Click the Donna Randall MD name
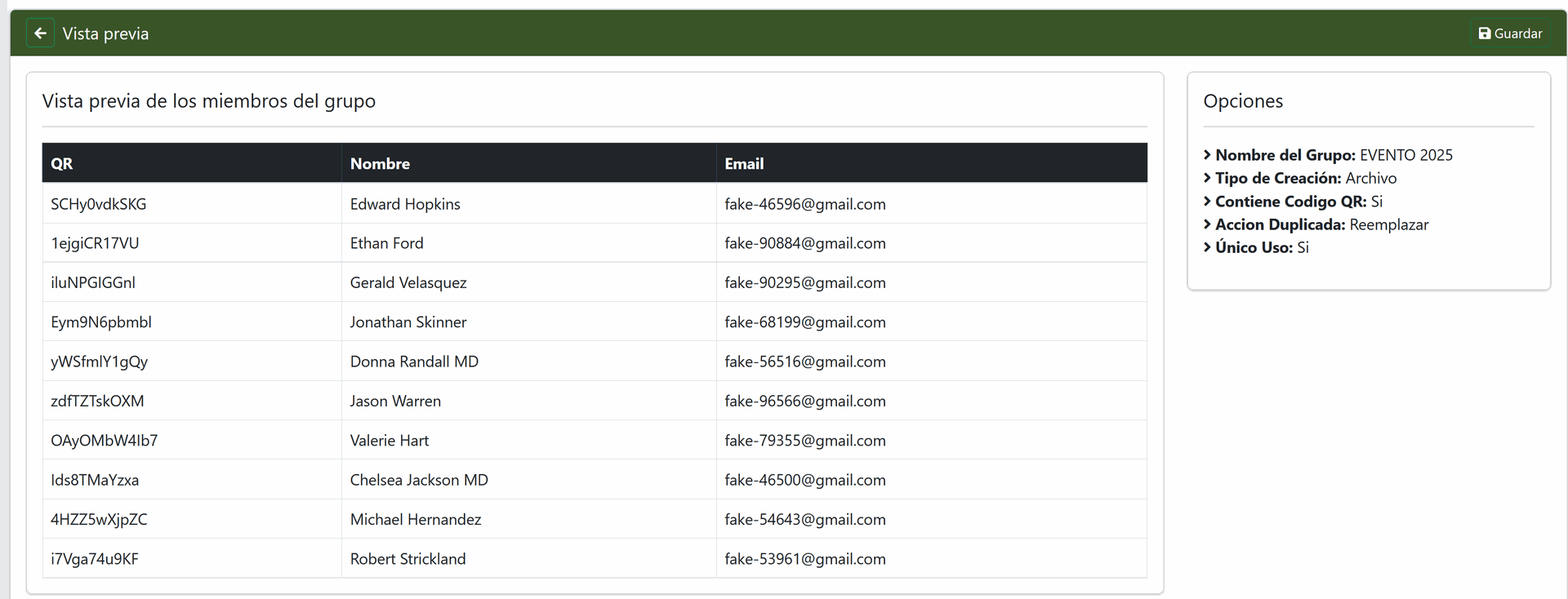The height and width of the screenshot is (599, 1568). click(414, 362)
